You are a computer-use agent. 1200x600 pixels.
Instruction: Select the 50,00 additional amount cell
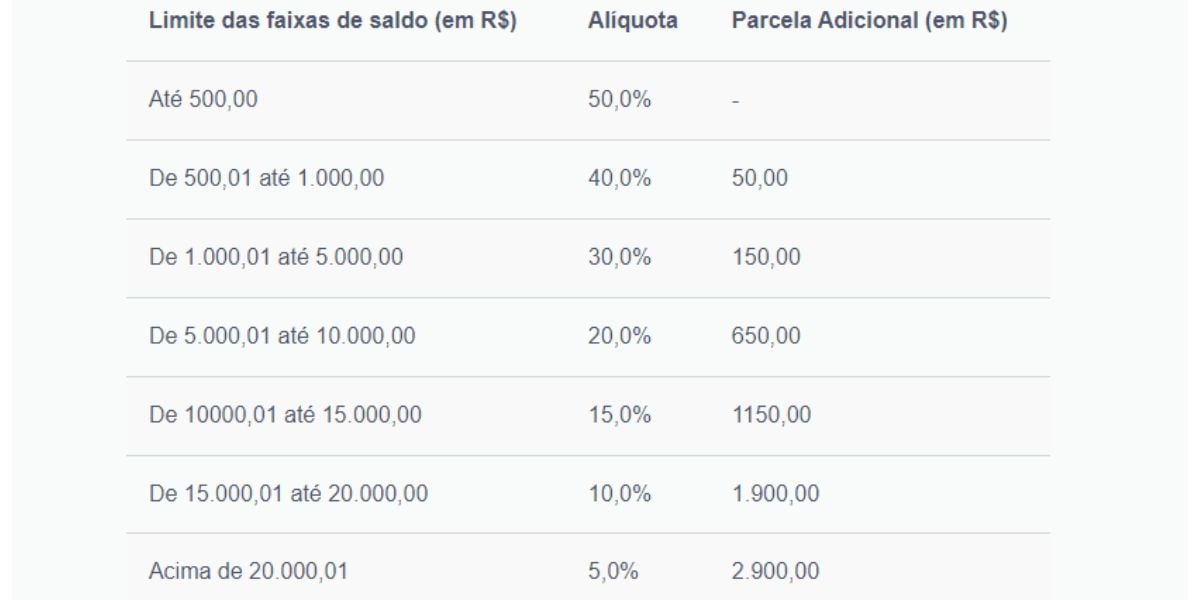coord(760,179)
